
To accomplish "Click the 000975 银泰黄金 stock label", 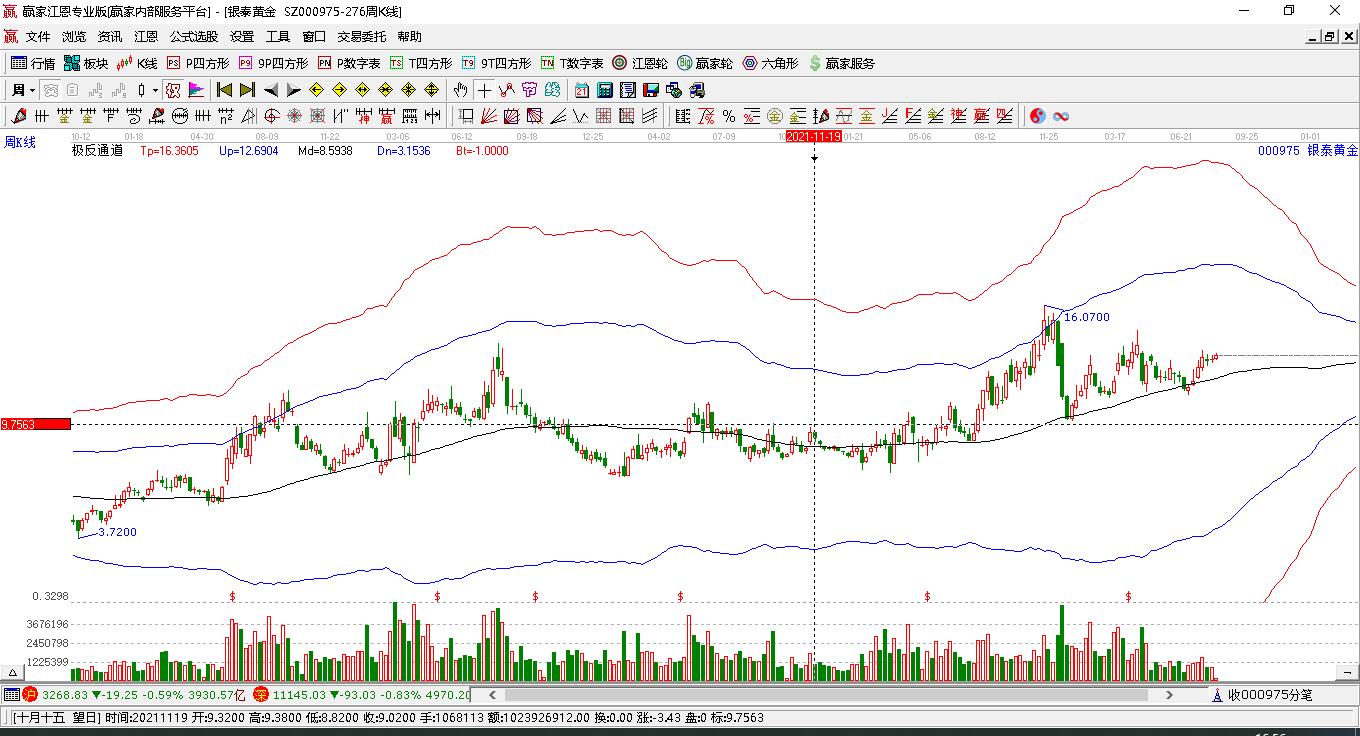I will [1308, 151].
